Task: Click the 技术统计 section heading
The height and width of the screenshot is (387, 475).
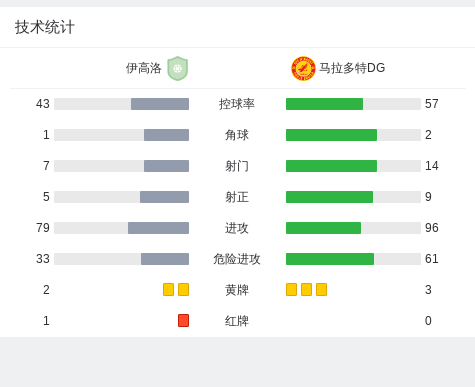Action: tap(45, 27)
